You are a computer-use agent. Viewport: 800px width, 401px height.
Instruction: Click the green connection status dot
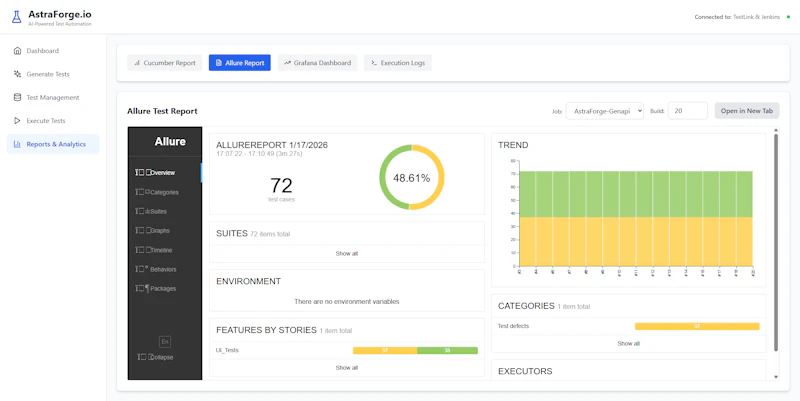click(788, 17)
